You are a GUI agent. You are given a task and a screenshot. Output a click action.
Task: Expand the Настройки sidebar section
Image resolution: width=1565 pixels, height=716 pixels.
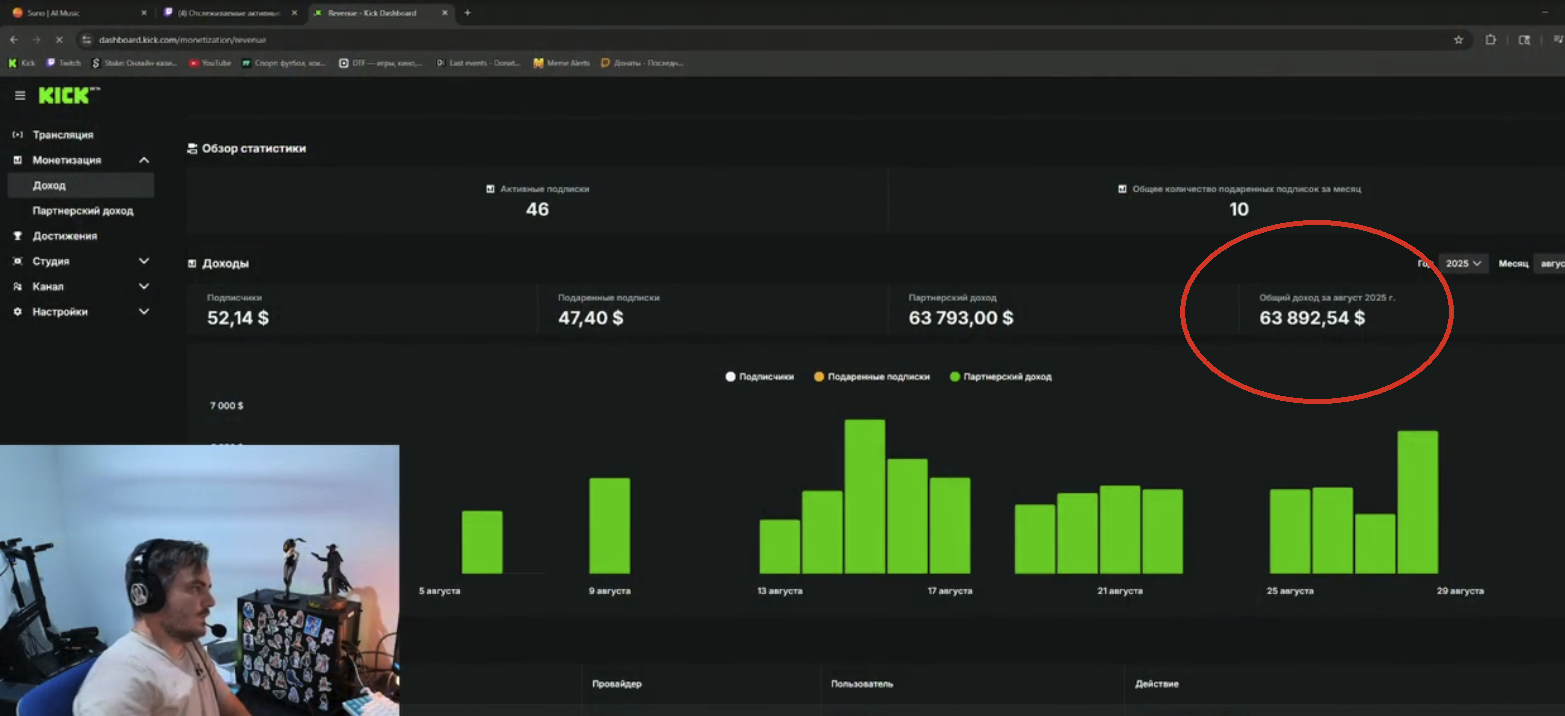144,312
